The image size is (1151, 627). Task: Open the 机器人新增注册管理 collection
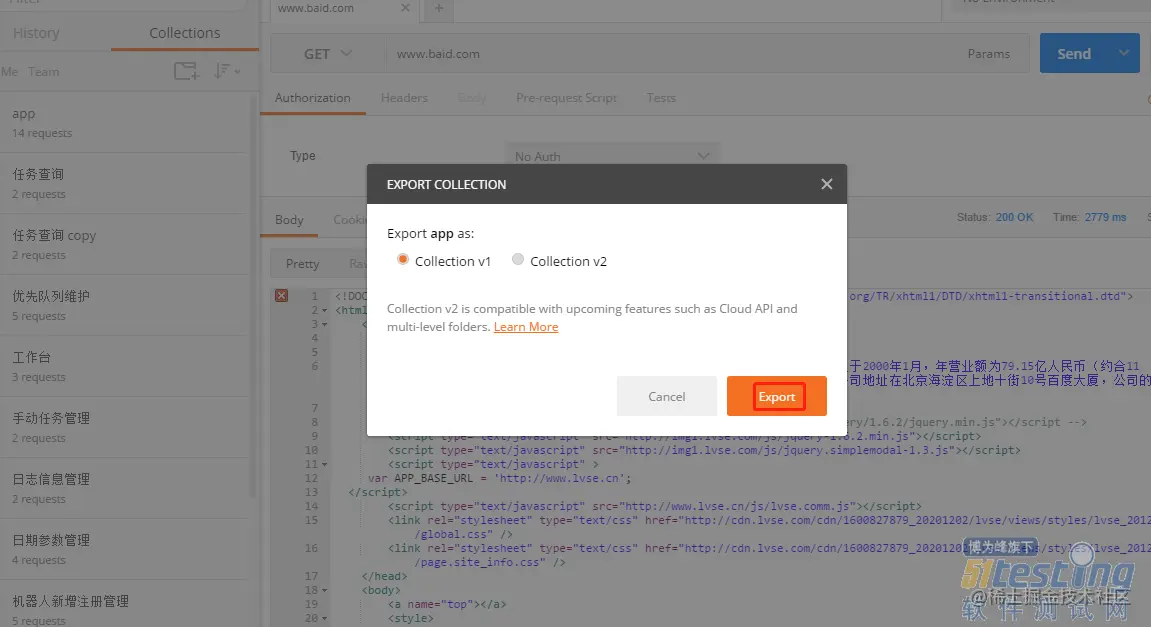[x=125, y=605]
